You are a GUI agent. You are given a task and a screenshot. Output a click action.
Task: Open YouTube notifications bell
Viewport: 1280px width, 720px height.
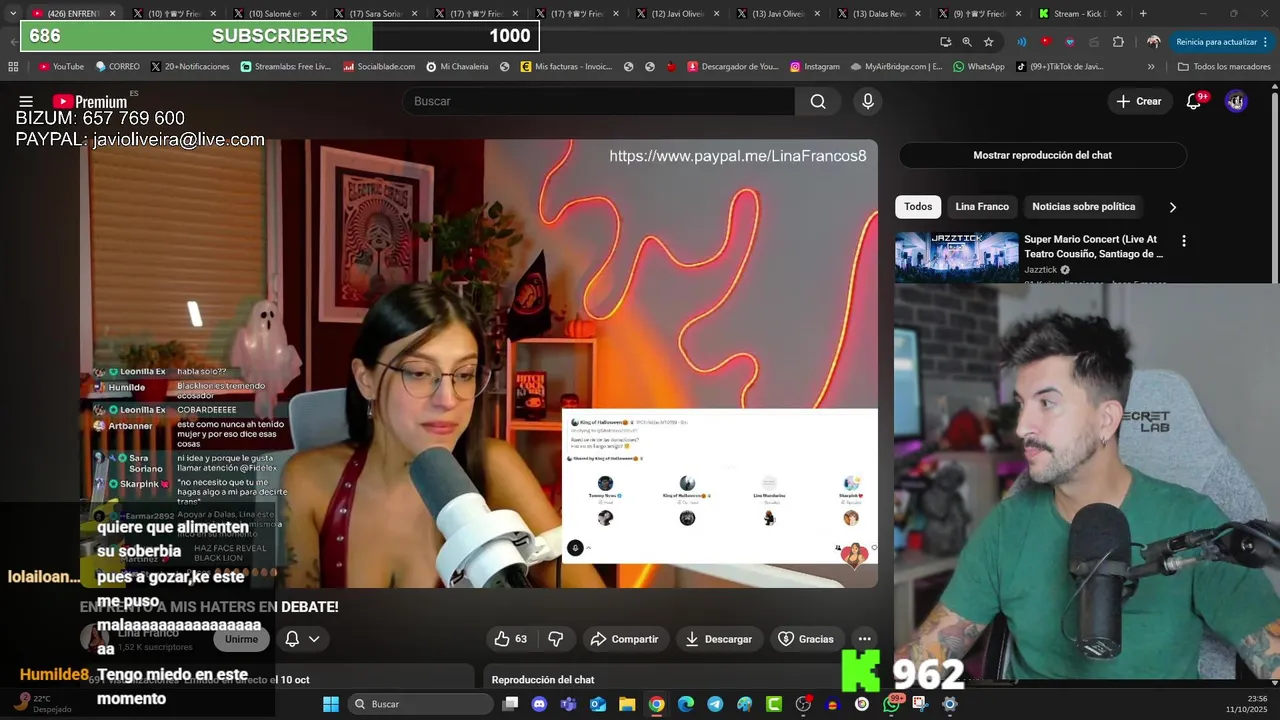[x=1193, y=101]
